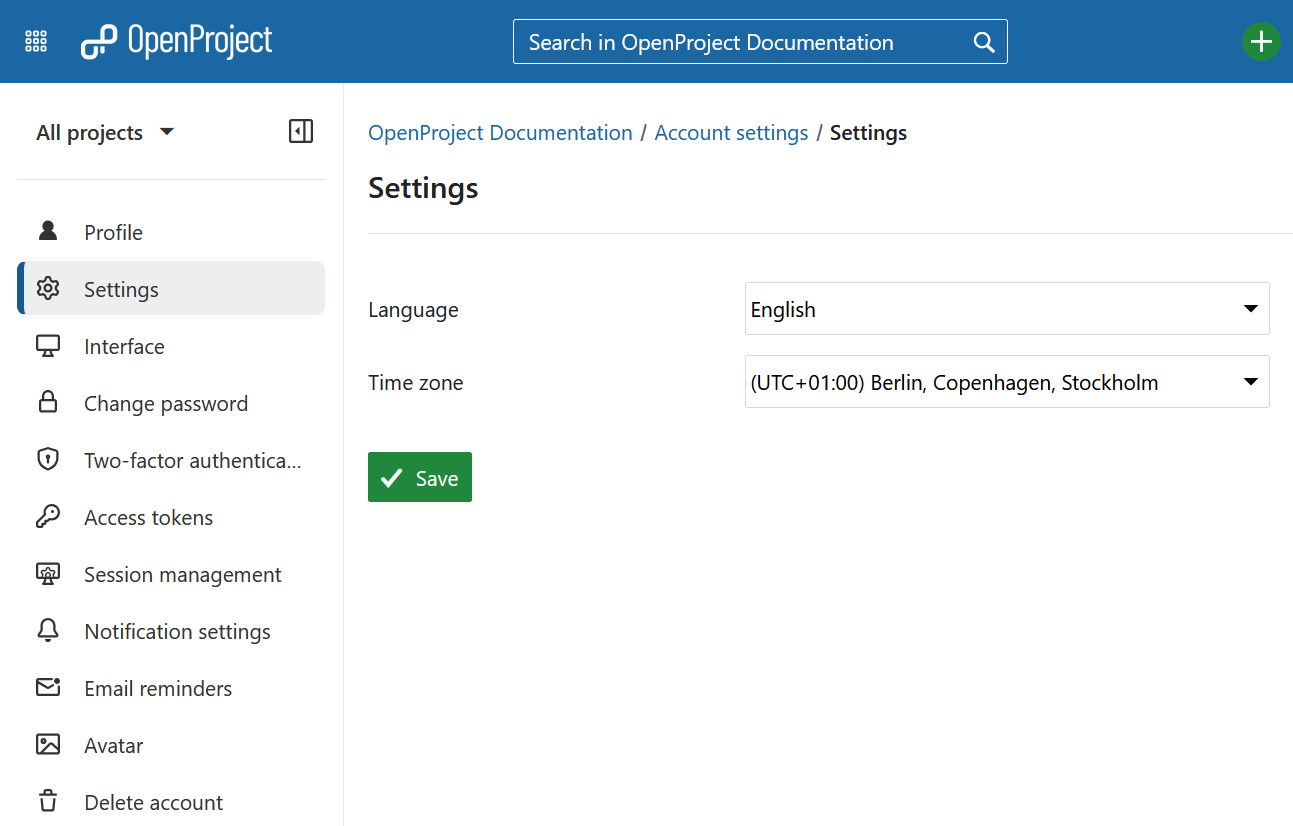
Task: Click the search magnifier icon
Action: [x=984, y=42]
